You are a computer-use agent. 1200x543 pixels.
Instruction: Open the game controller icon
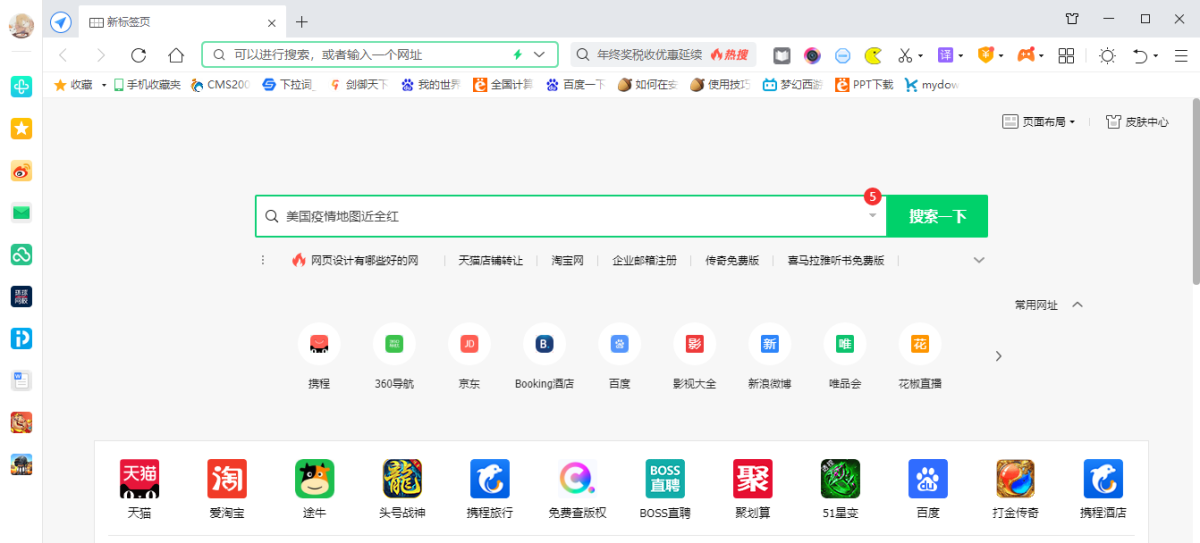click(1026, 55)
